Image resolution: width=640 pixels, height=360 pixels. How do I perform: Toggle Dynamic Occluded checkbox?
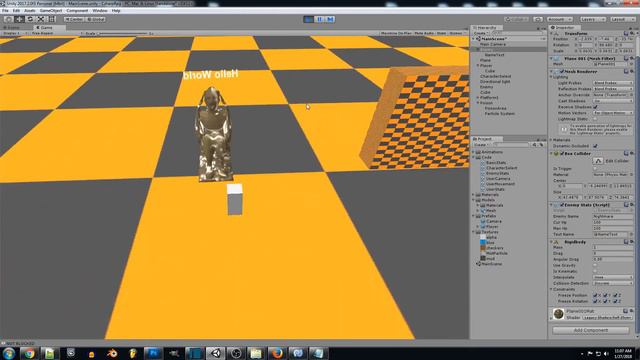(595, 146)
